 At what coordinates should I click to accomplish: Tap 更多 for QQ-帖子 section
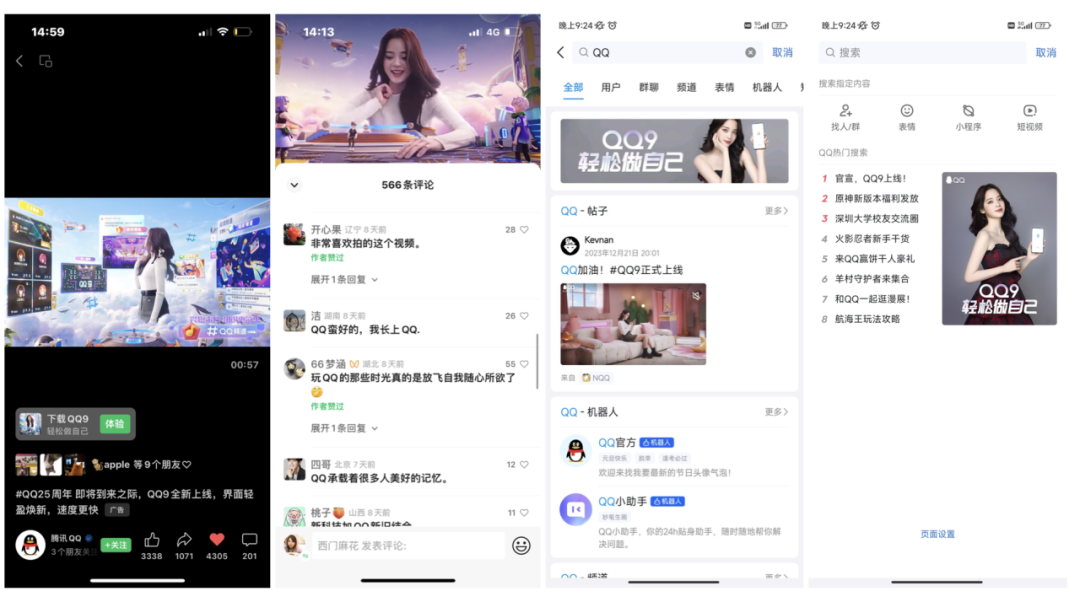[x=776, y=211]
